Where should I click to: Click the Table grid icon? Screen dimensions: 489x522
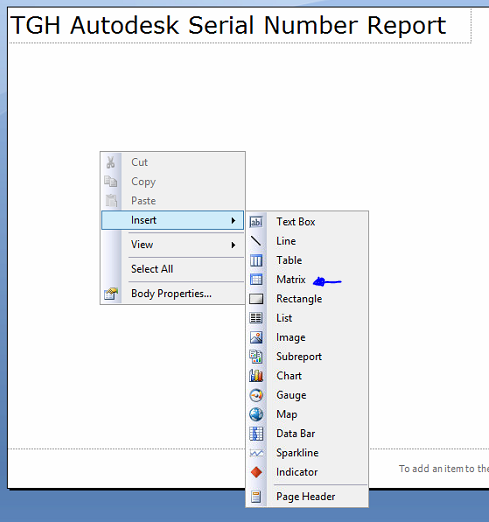pos(256,260)
